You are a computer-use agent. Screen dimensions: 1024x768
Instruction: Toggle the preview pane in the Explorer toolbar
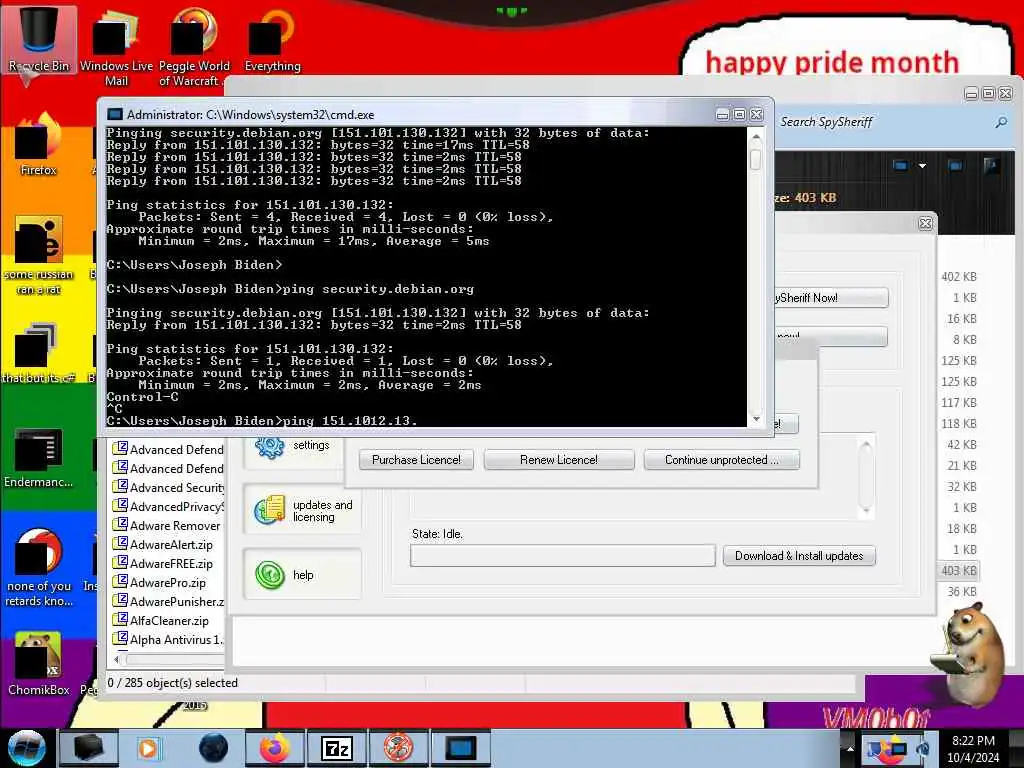pyautogui.click(x=955, y=166)
